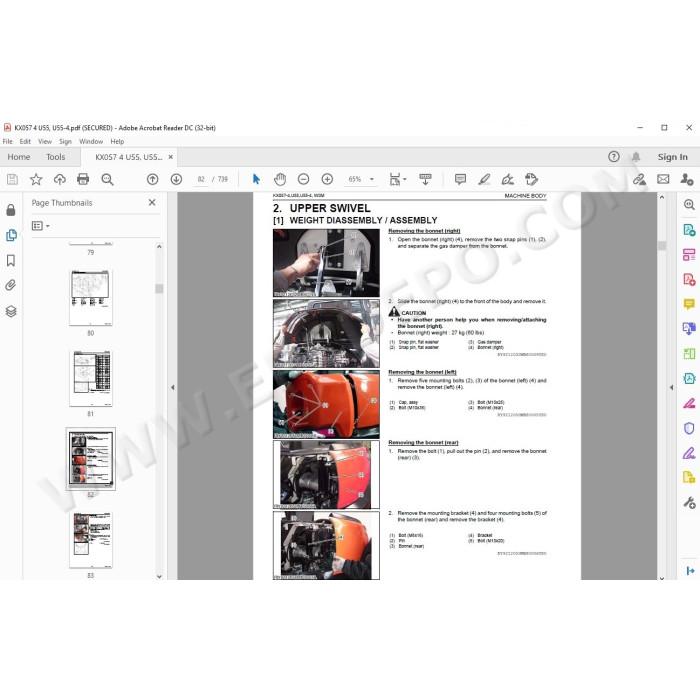700x700 pixels.
Task: Open the File menu
Action: 8,142
